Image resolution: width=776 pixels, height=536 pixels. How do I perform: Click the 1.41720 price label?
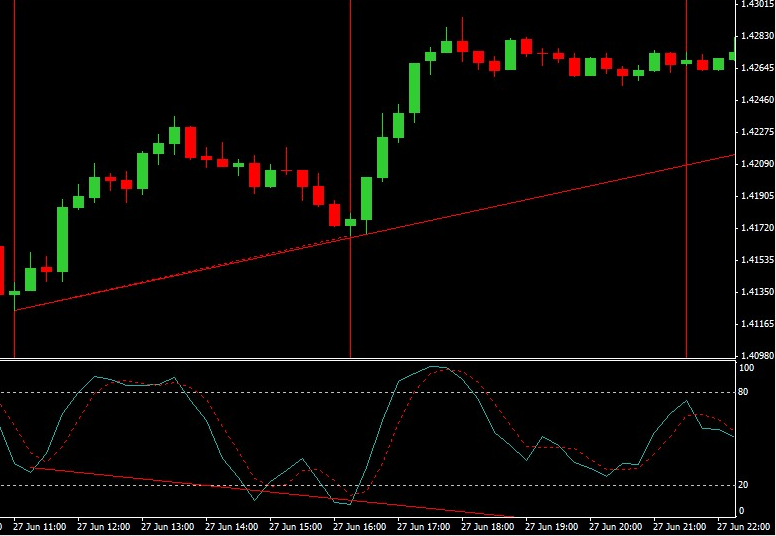click(x=757, y=228)
